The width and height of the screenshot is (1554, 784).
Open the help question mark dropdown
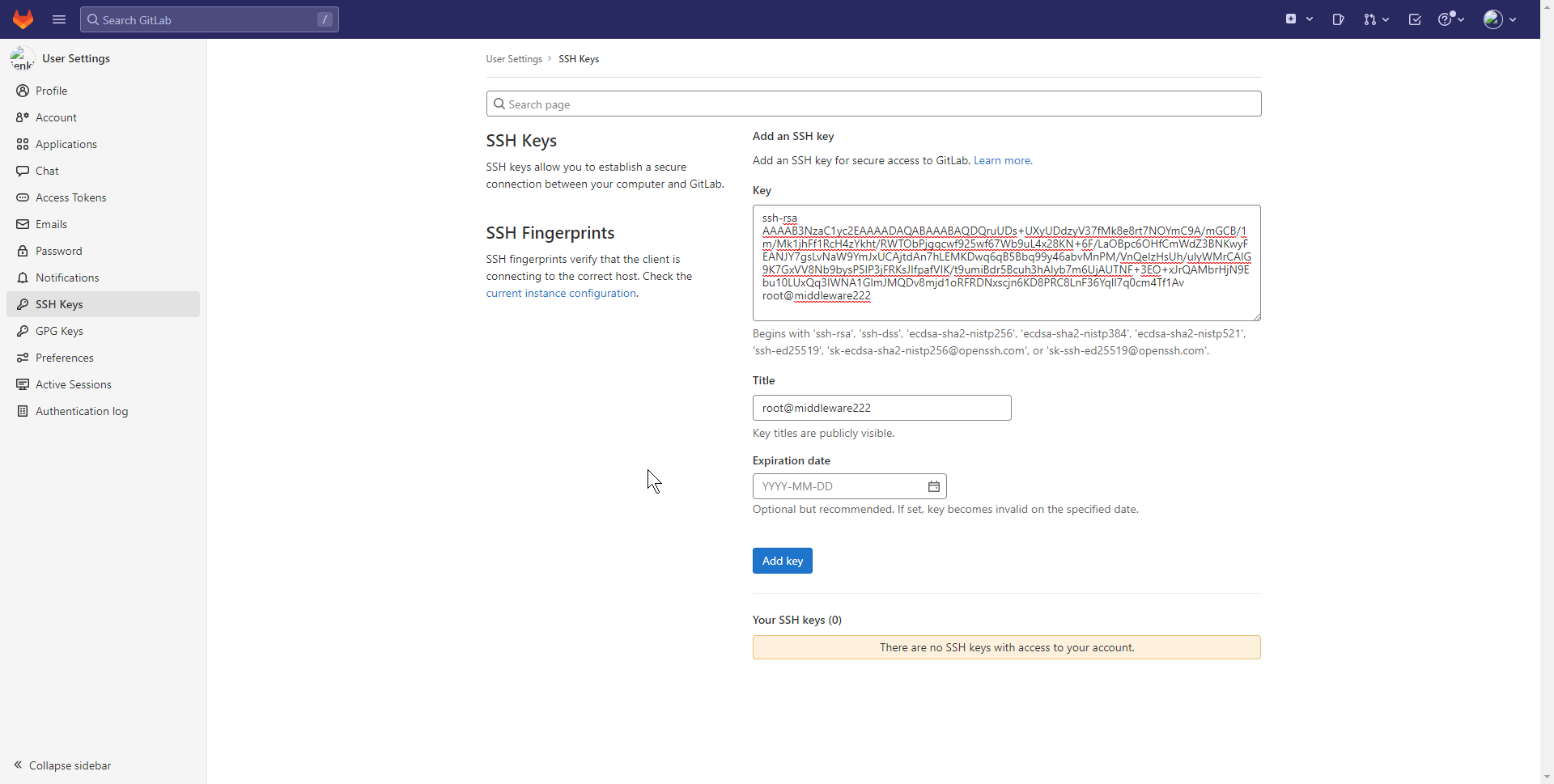[x=1450, y=19]
